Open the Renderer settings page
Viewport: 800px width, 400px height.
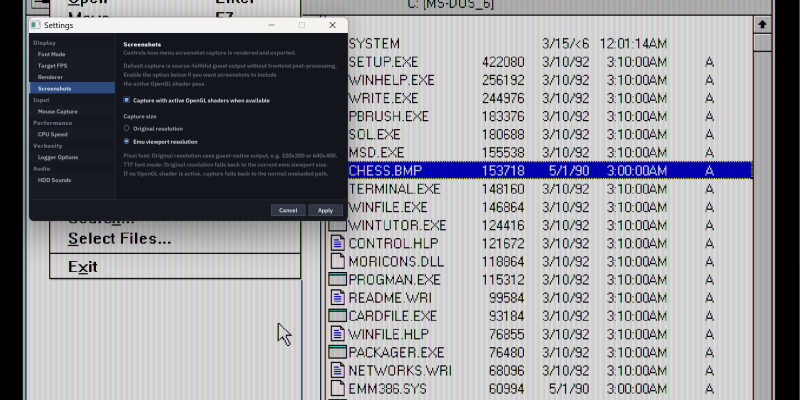(x=50, y=77)
